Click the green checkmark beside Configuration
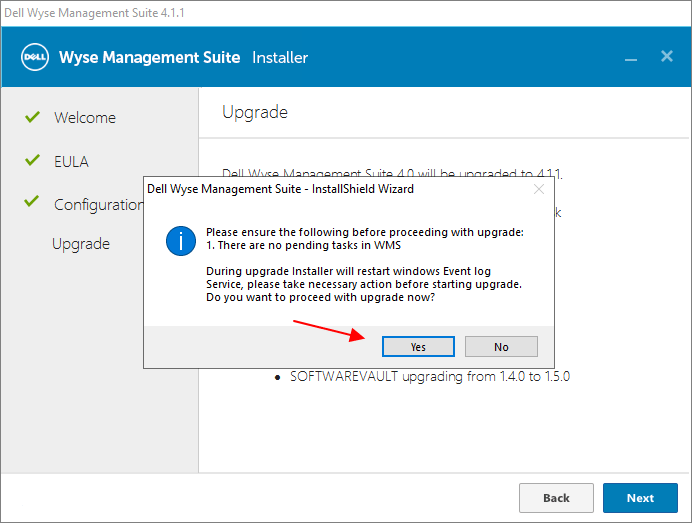This screenshot has height=523, width=692. (31, 203)
